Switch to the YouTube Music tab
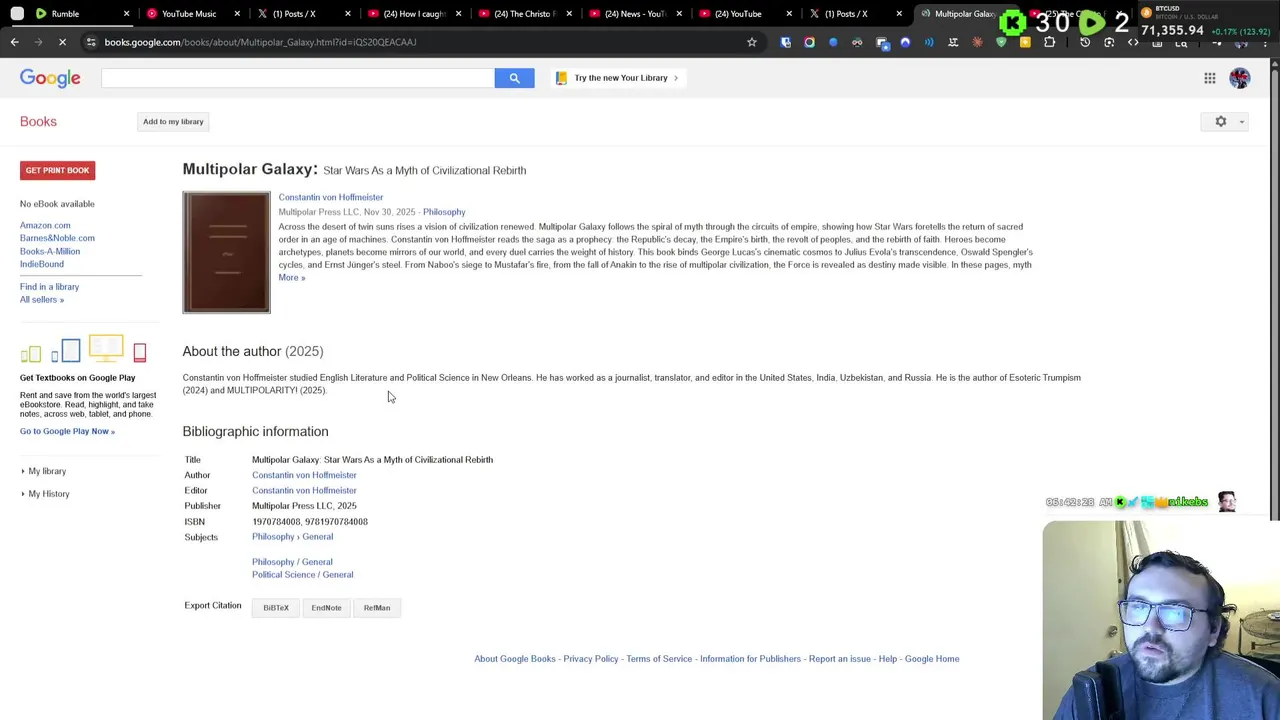This screenshot has height=720, width=1280. pyautogui.click(x=188, y=14)
